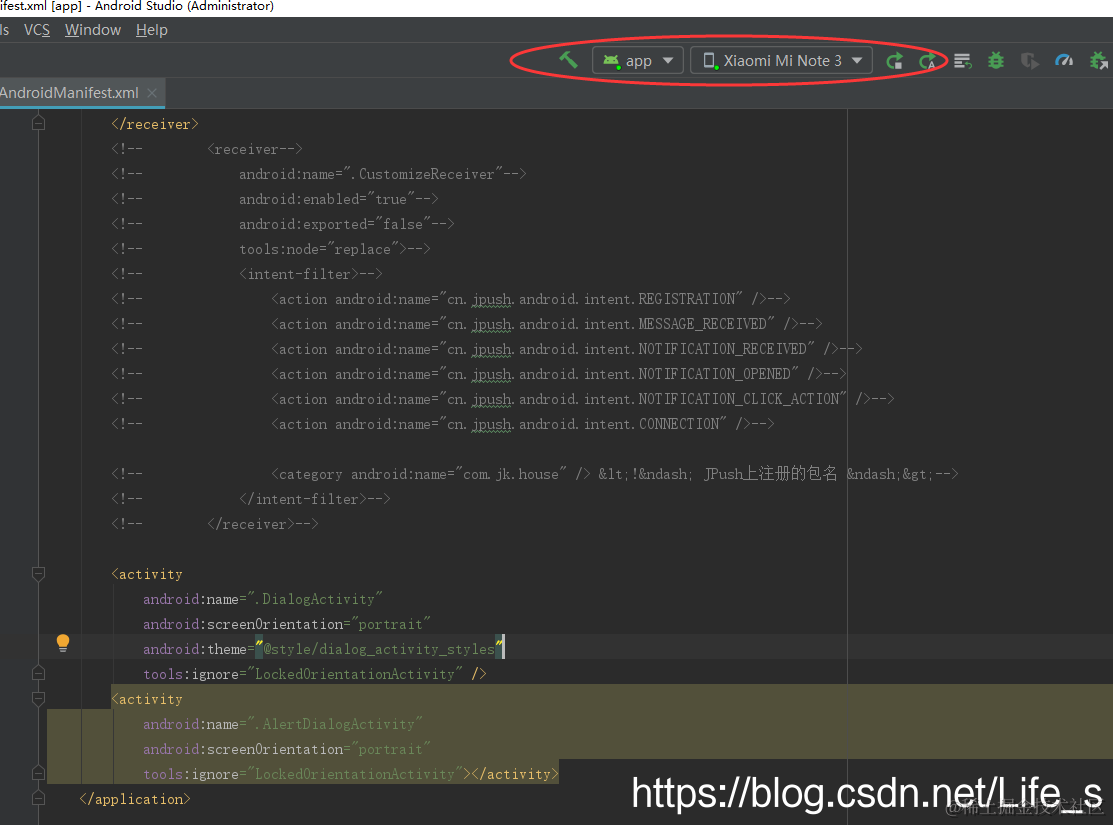Click Apply Changes and Restart Activity icon
The width and height of the screenshot is (1113, 825).
click(927, 61)
